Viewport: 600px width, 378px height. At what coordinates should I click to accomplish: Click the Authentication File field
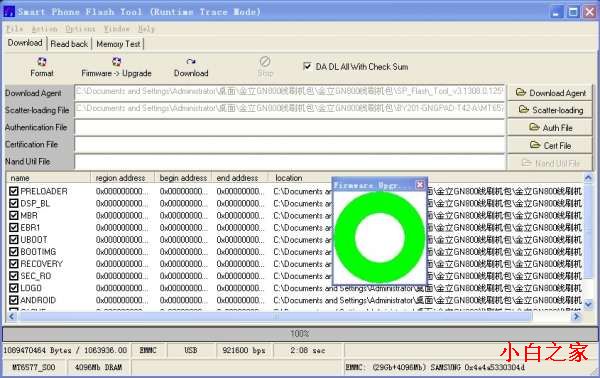[290, 127]
